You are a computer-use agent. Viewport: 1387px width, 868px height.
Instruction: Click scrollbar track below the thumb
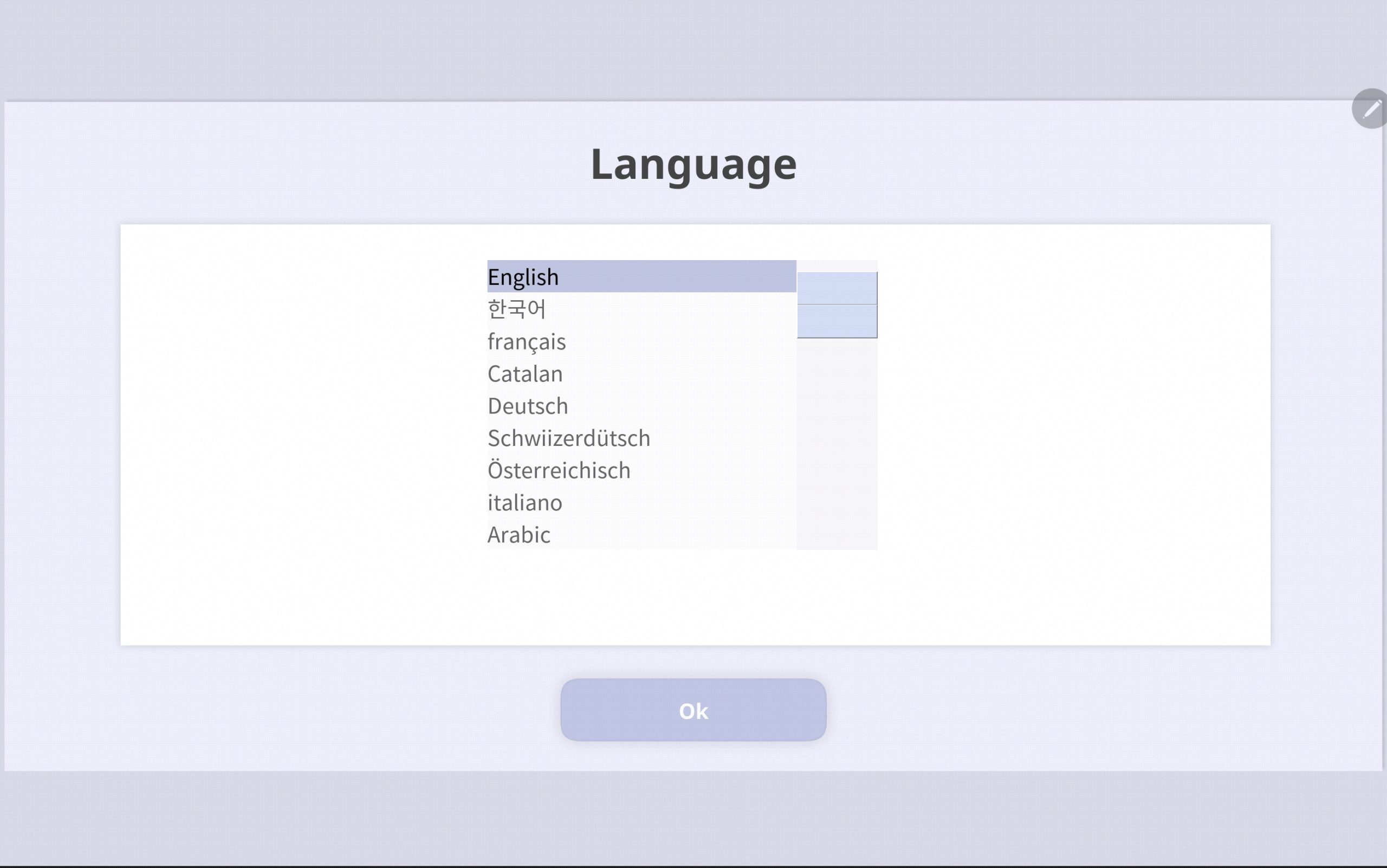tap(837, 442)
